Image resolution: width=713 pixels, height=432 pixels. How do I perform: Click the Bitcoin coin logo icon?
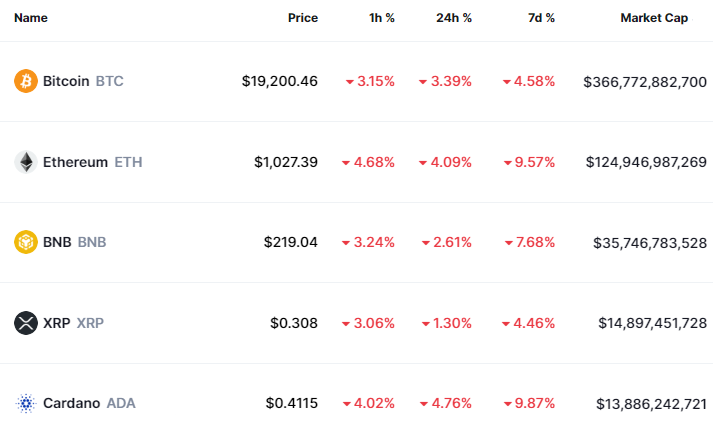[26, 81]
